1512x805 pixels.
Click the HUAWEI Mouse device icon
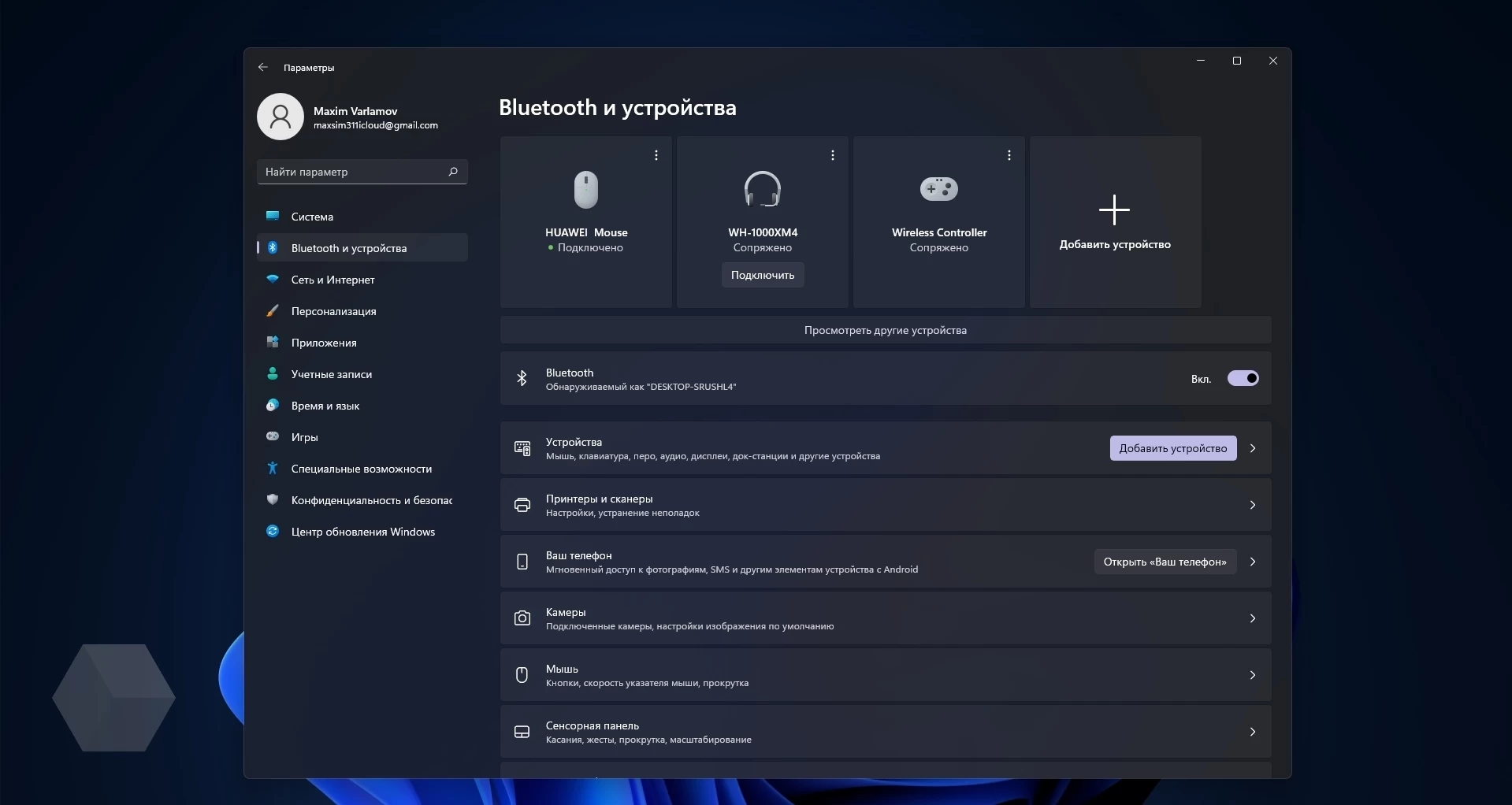click(x=586, y=190)
